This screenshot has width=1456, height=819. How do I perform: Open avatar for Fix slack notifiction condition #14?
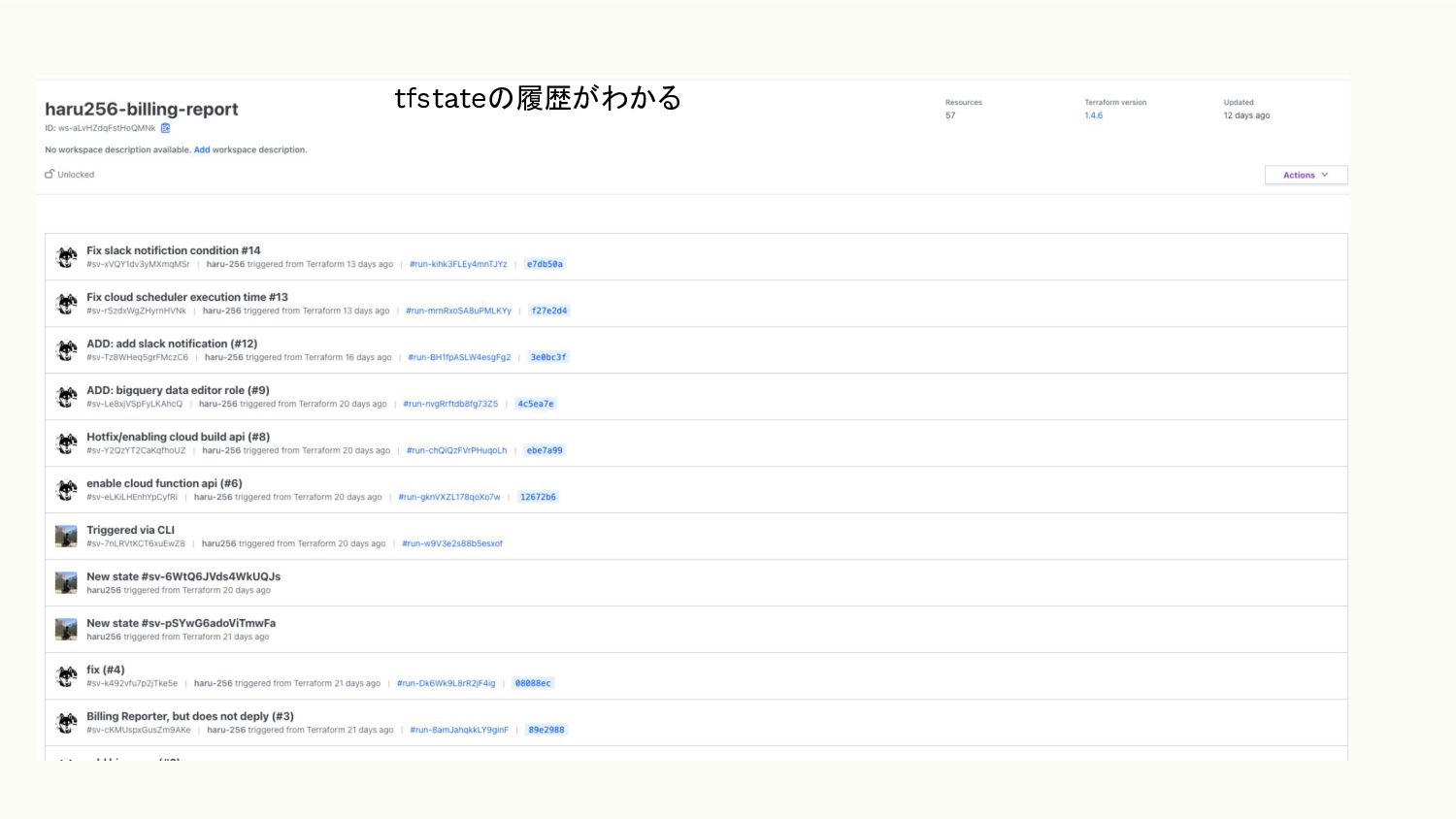(x=66, y=257)
